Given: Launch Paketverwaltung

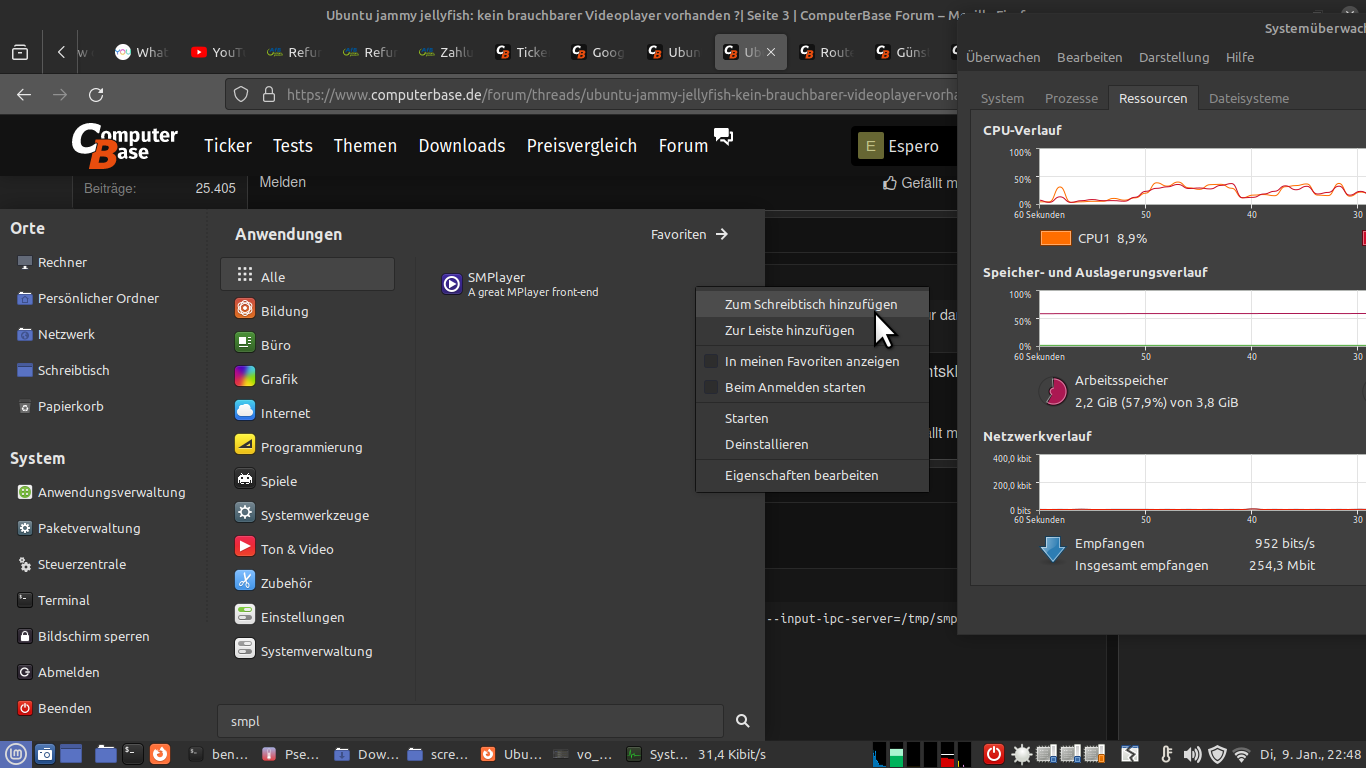Looking at the screenshot, I should [79, 528].
